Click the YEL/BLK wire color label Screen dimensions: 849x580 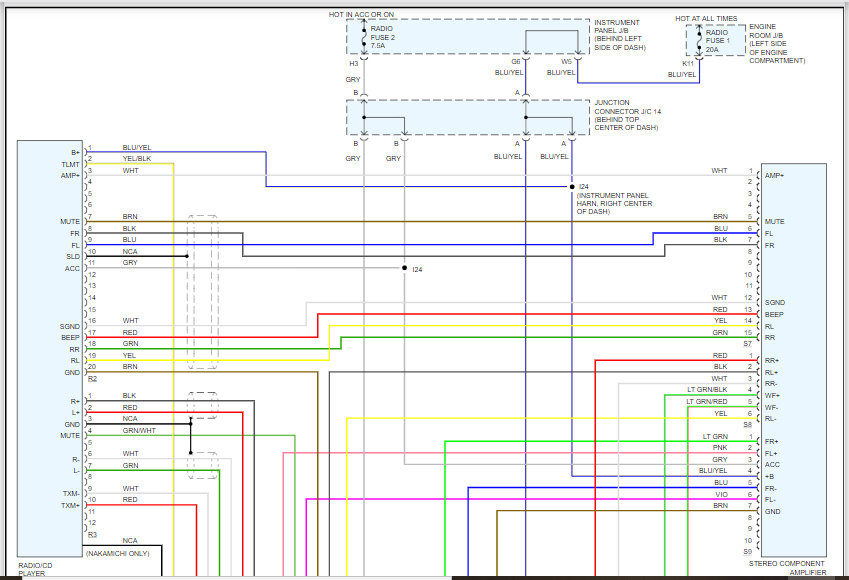tap(137, 159)
